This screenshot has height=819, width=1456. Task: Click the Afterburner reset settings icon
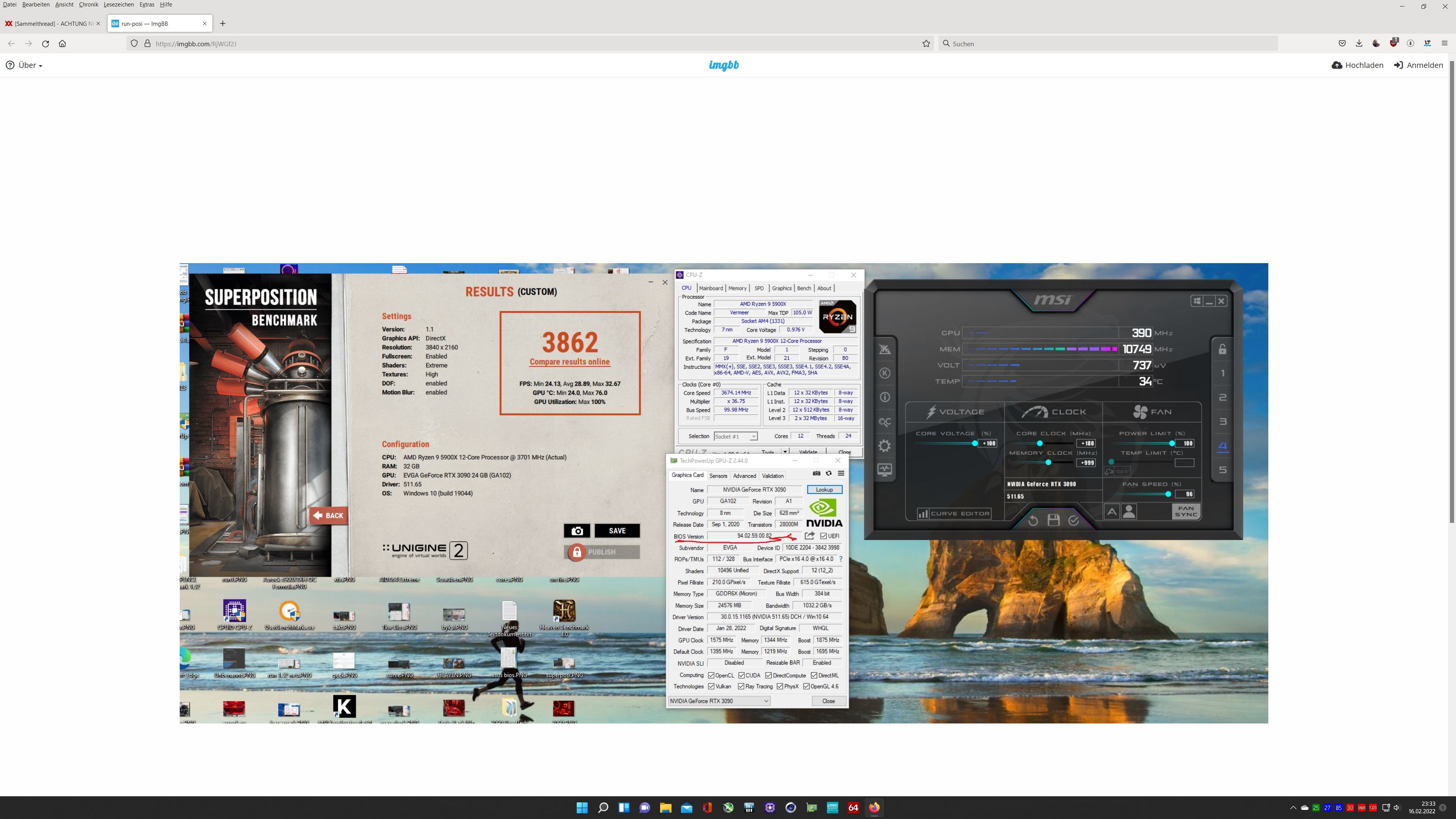pyautogui.click(x=1032, y=521)
